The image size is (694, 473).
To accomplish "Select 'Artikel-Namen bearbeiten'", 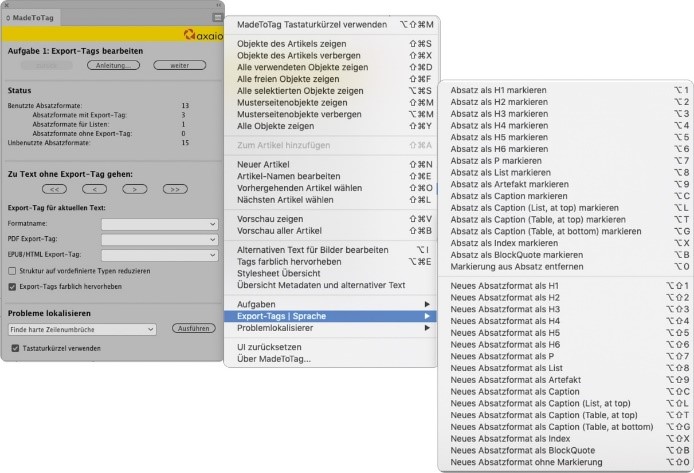I will pos(330,176).
